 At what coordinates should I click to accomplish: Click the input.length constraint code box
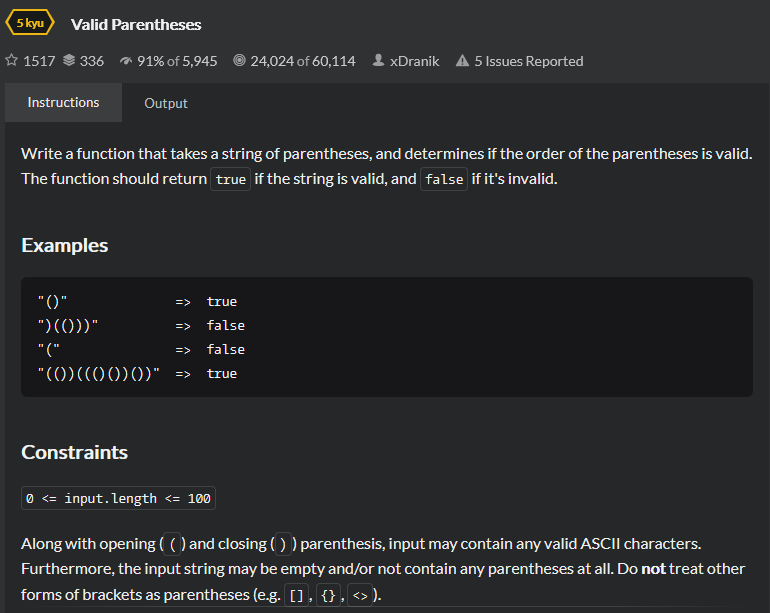click(x=118, y=498)
